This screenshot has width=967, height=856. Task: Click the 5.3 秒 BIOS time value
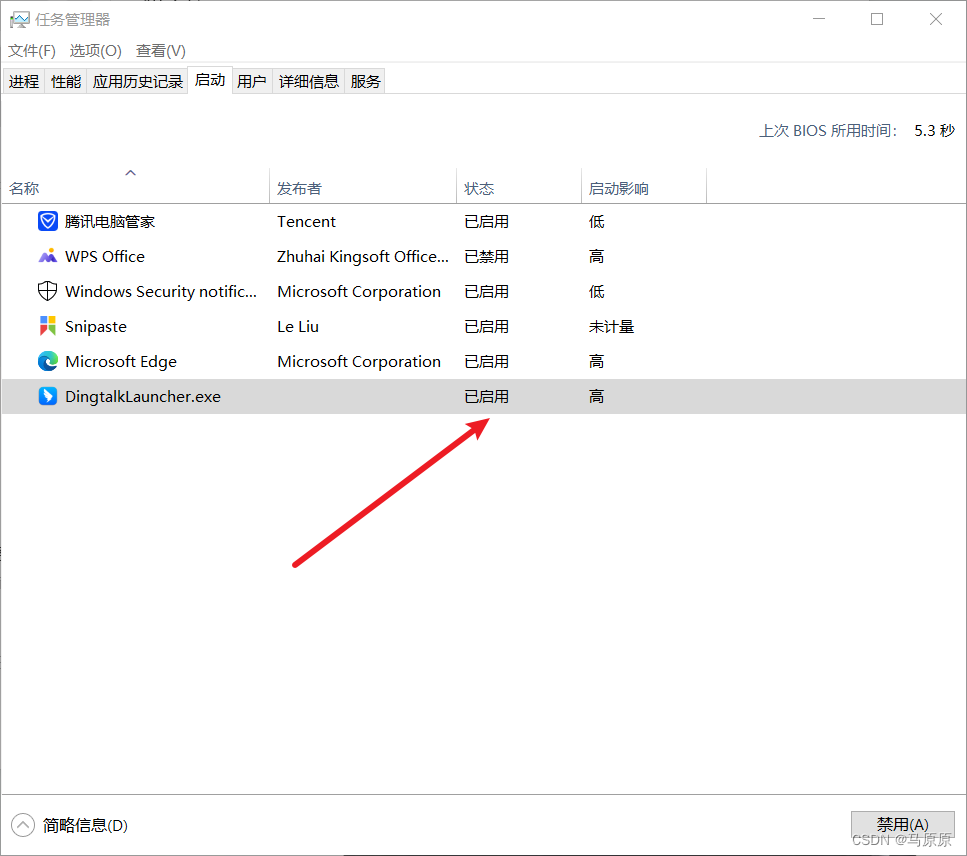coord(934,131)
